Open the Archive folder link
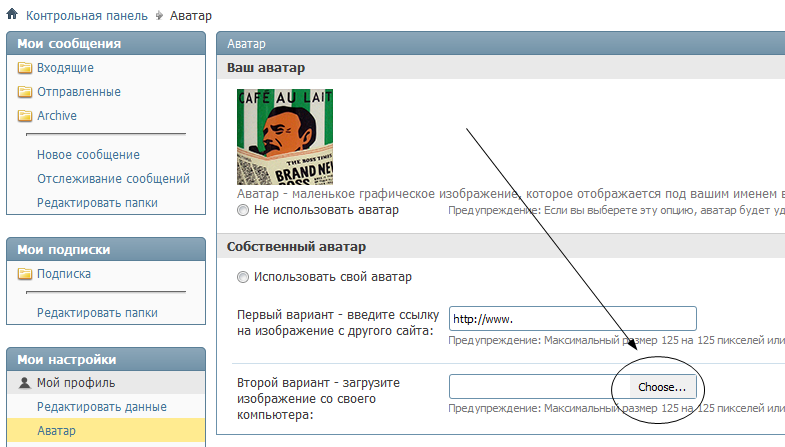Screen dimensions: 785x447 click(57, 116)
